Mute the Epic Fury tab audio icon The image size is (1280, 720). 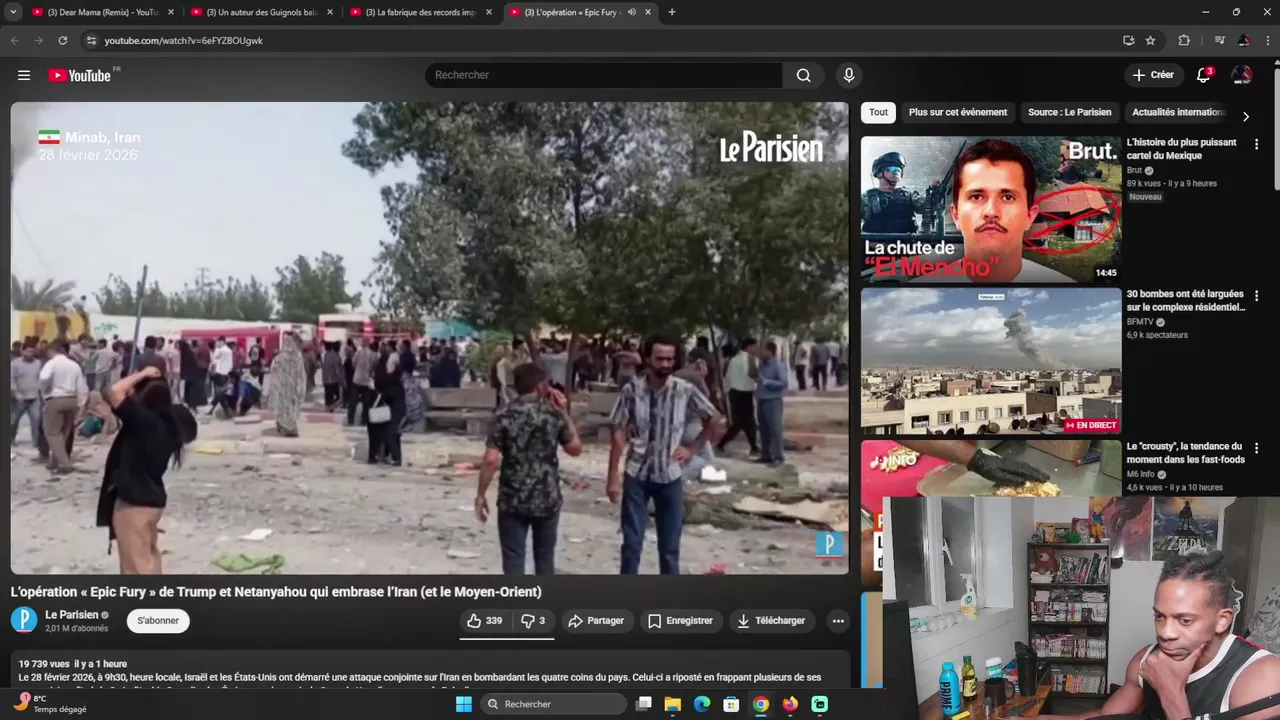[x=632, y=12]
